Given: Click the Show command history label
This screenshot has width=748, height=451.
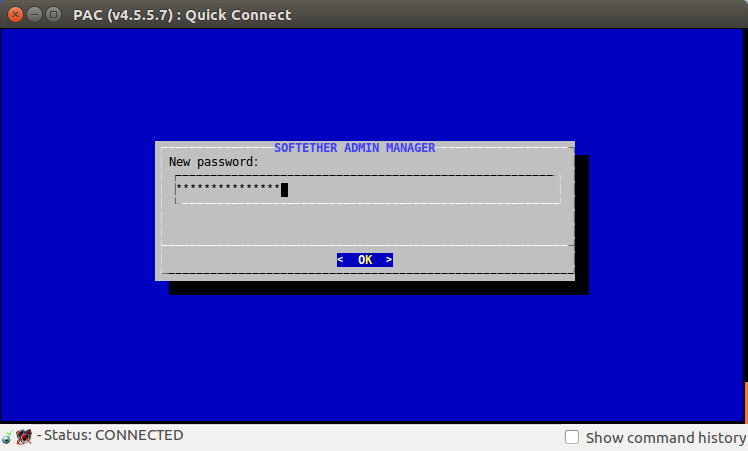Looking at the screenshot, I should 665,438.
